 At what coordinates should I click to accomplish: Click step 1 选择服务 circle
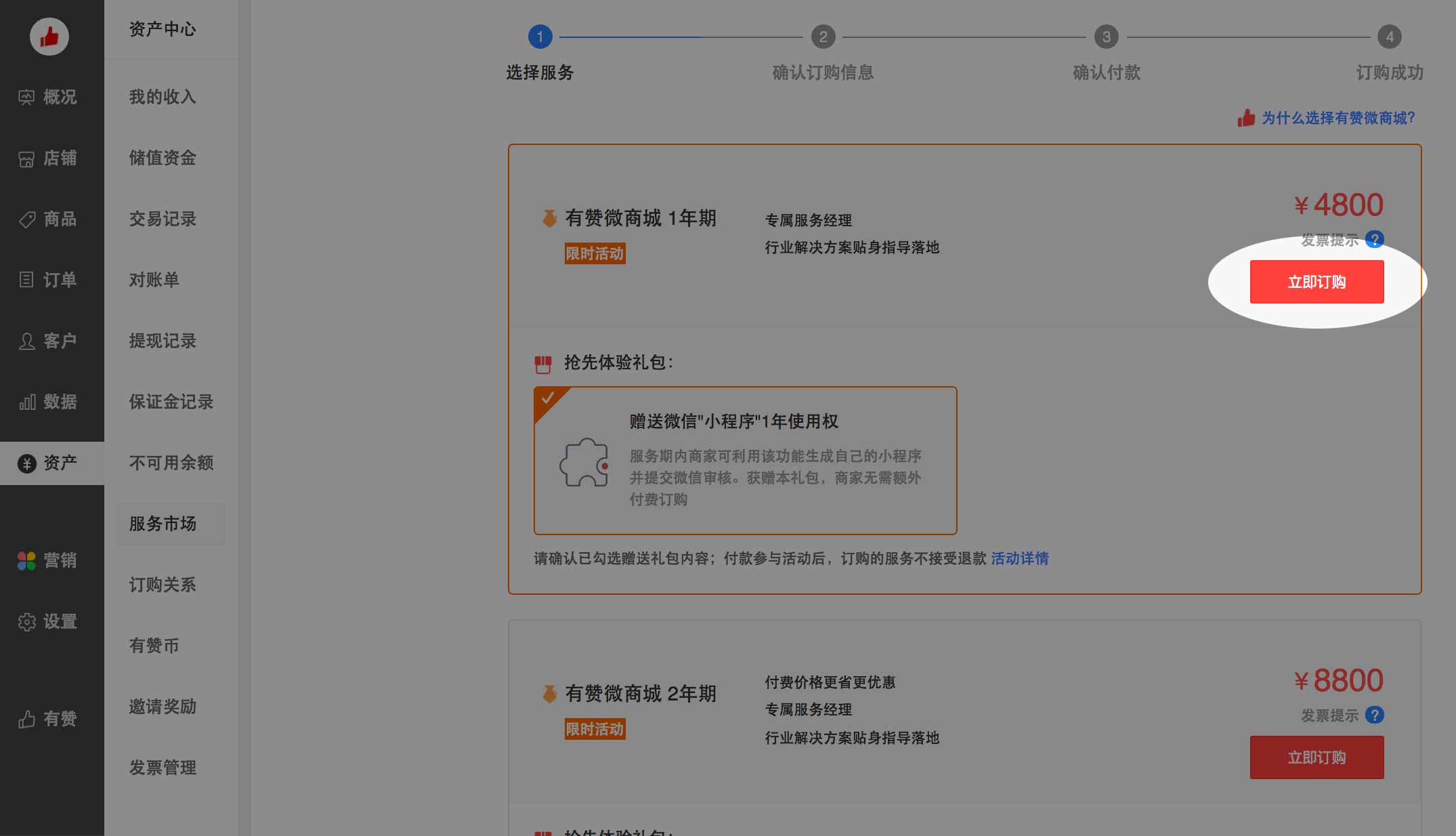click(540, 37)
